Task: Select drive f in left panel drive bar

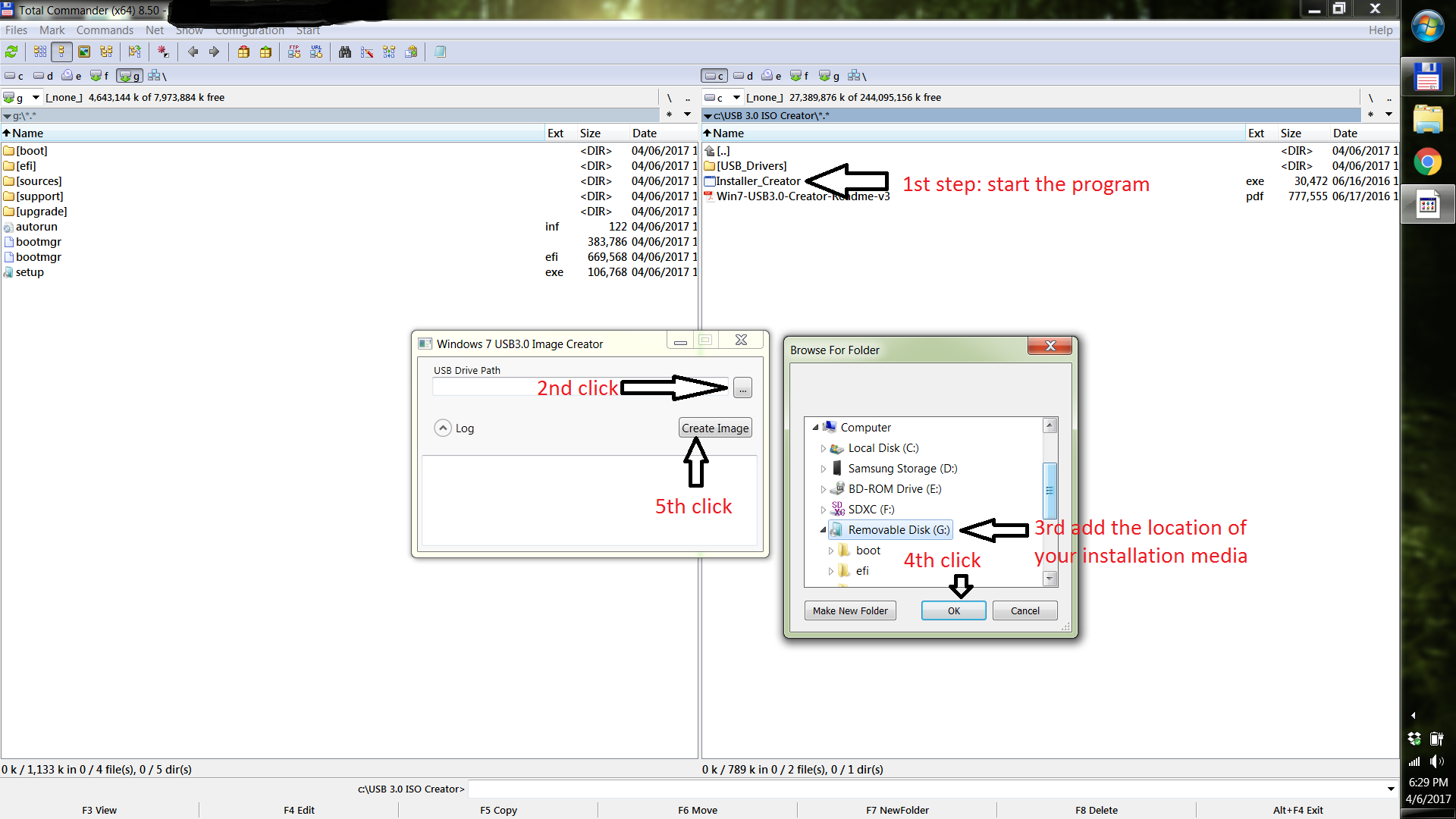Action: [x=99, y=76]
